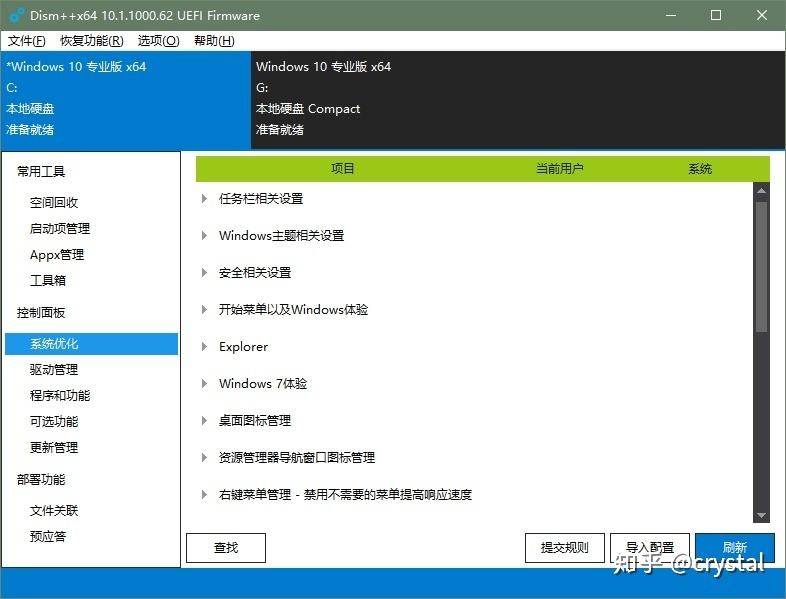Click the 控制面板 section header
This screenshot has width=786, height=599.
[41, 313]
